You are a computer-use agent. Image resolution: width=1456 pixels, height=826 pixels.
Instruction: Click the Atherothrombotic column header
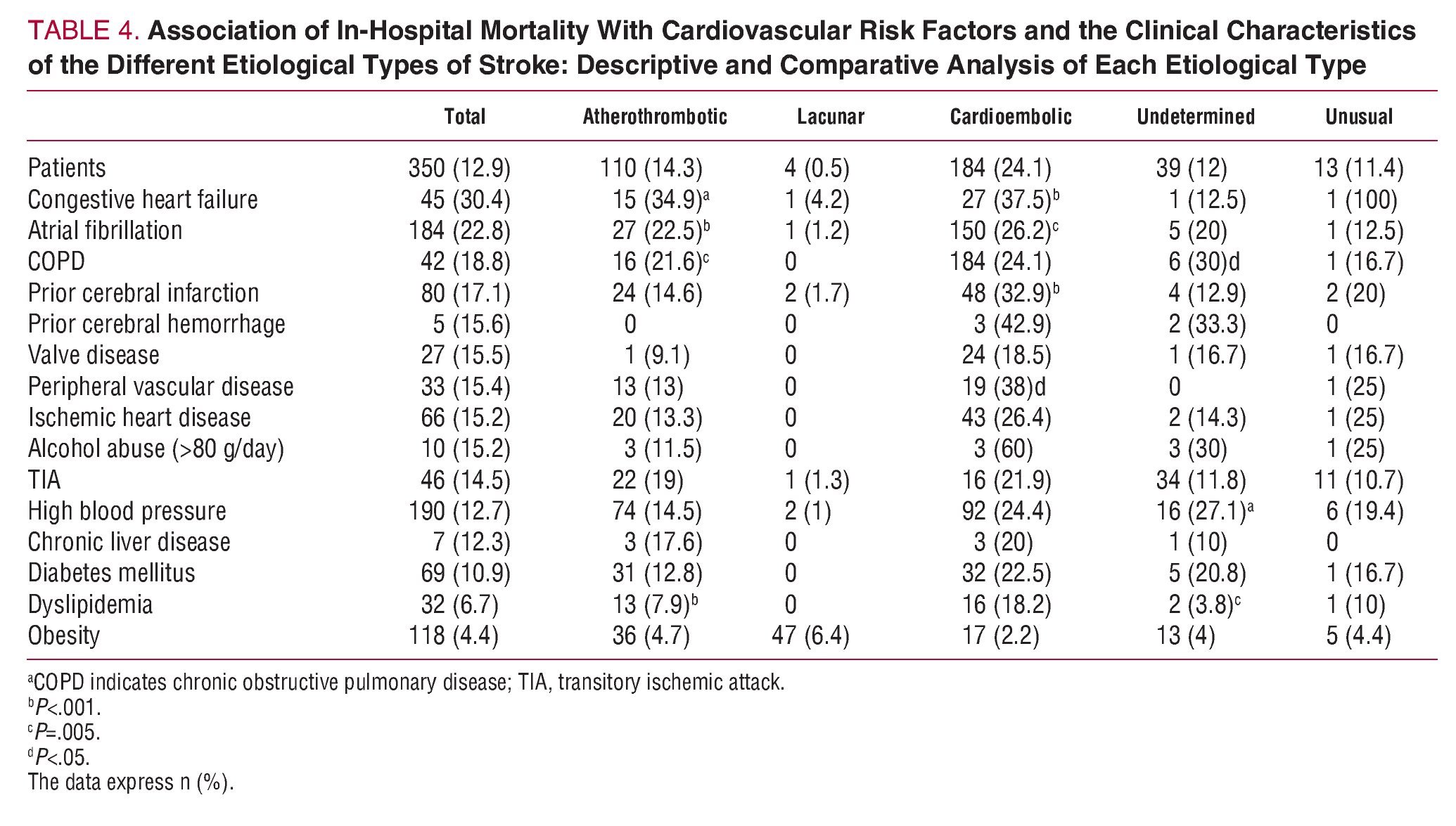(654, 117)
